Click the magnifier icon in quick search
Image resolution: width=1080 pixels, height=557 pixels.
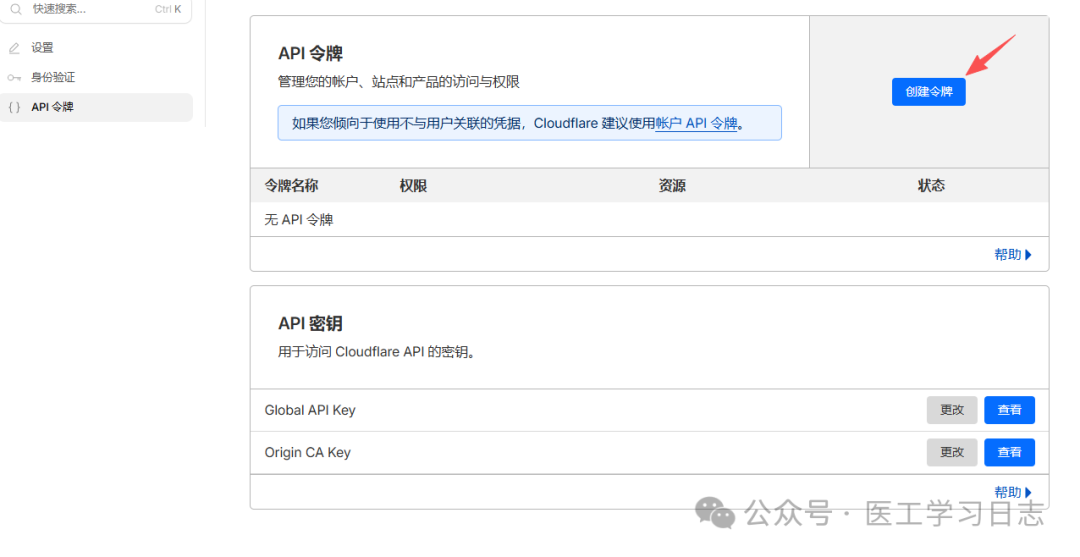(16, 9)
